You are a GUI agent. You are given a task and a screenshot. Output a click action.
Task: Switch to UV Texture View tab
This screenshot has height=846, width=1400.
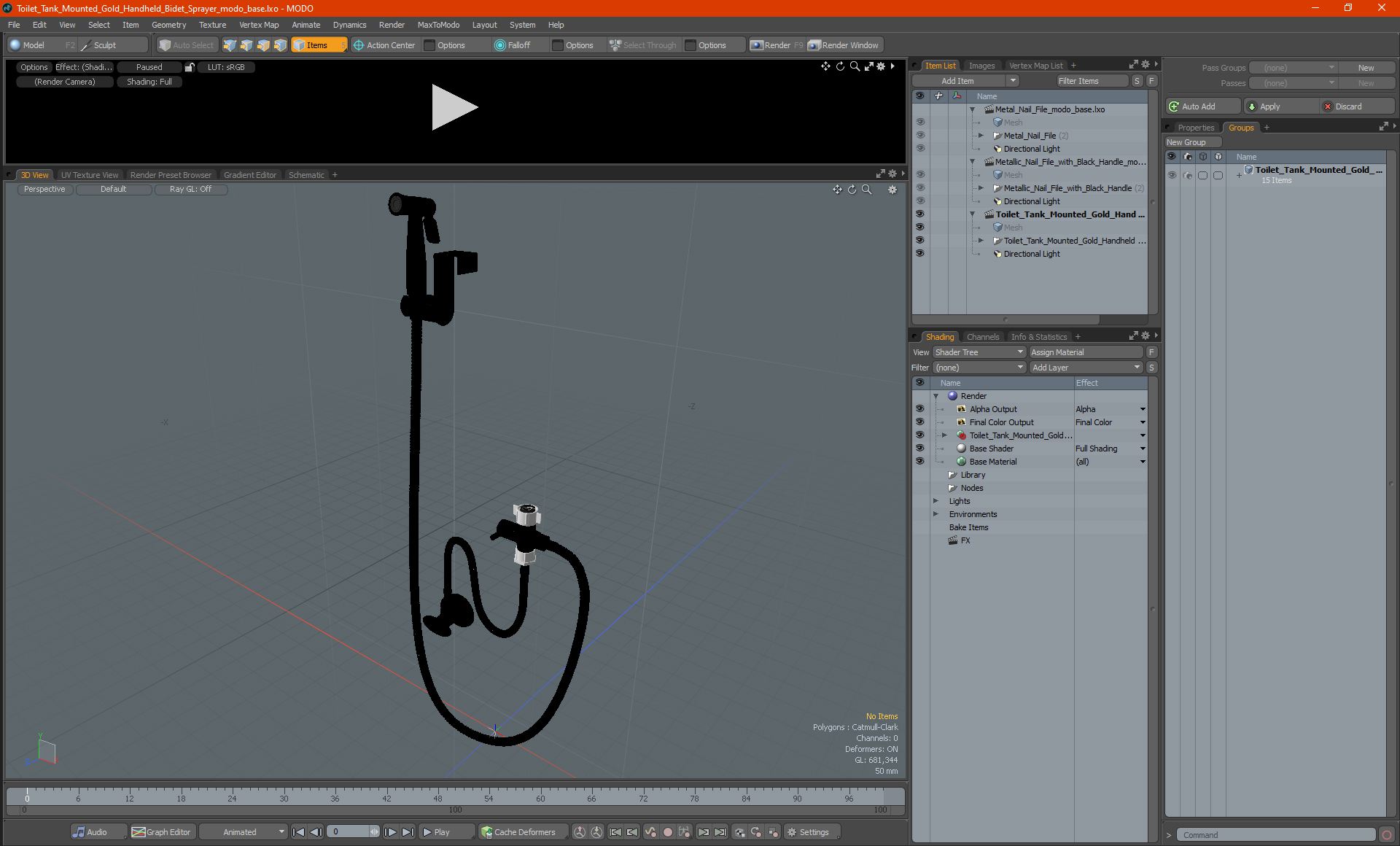pos(89,175)
